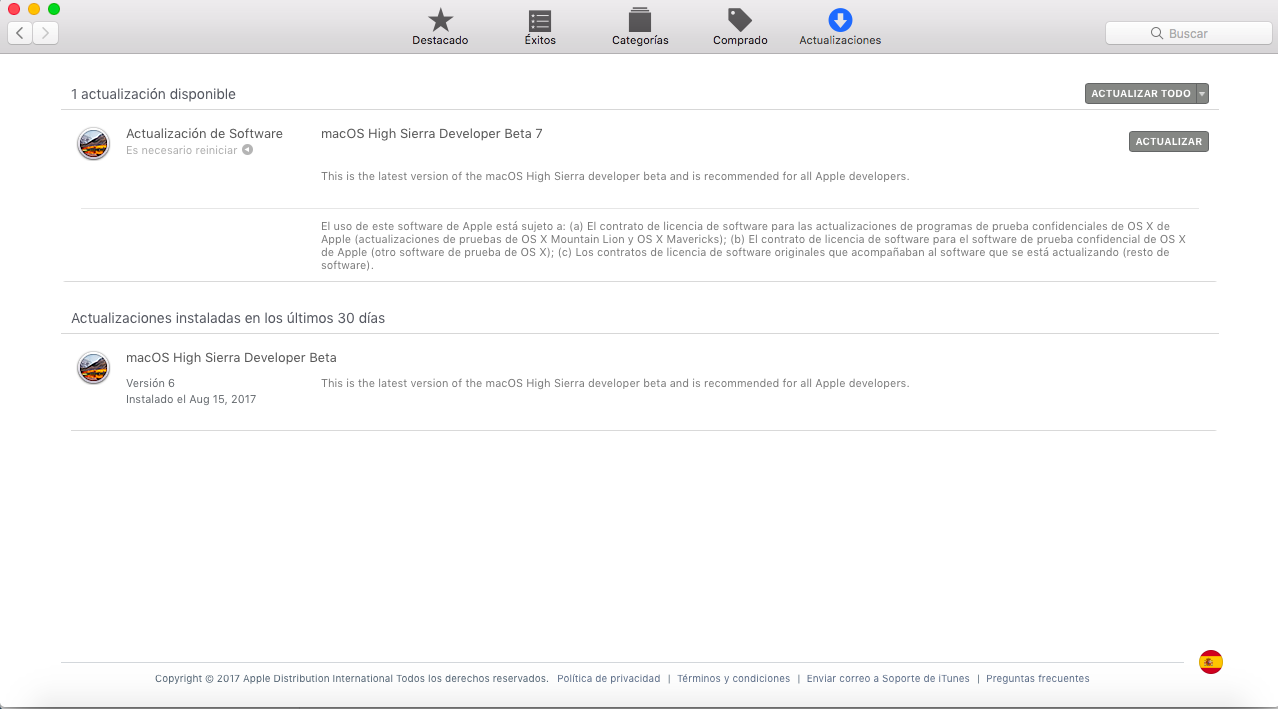
Task: Click the 'Versión 6' text
Action: [x=150, y=383]
